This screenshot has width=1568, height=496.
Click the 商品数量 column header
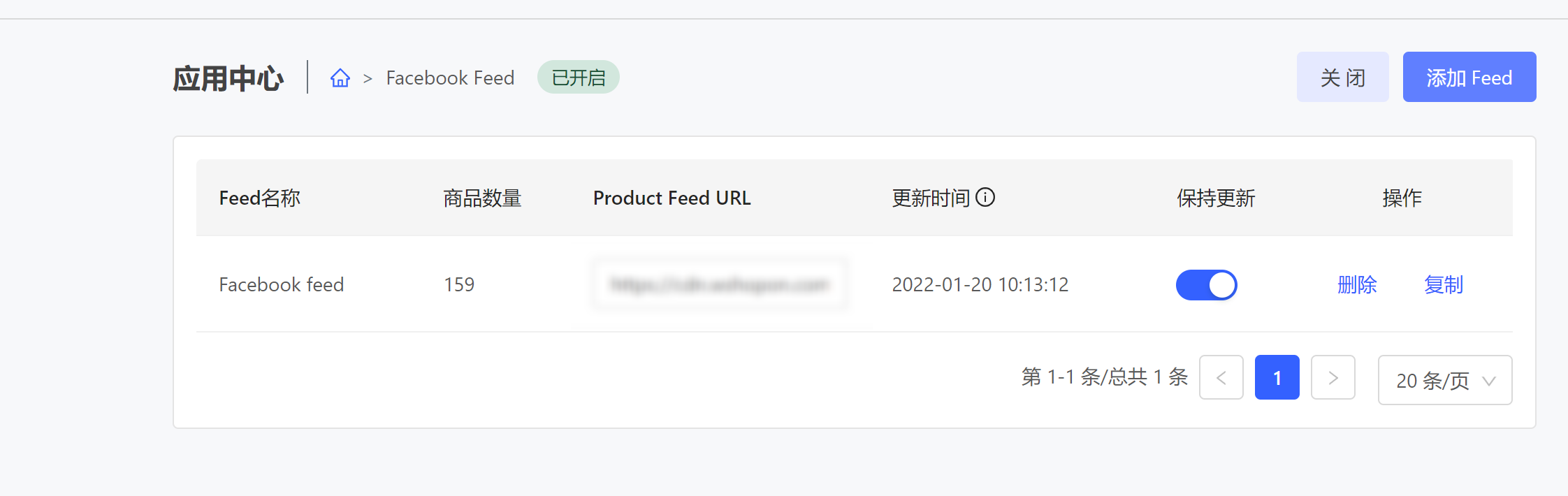tap(482, 198)
